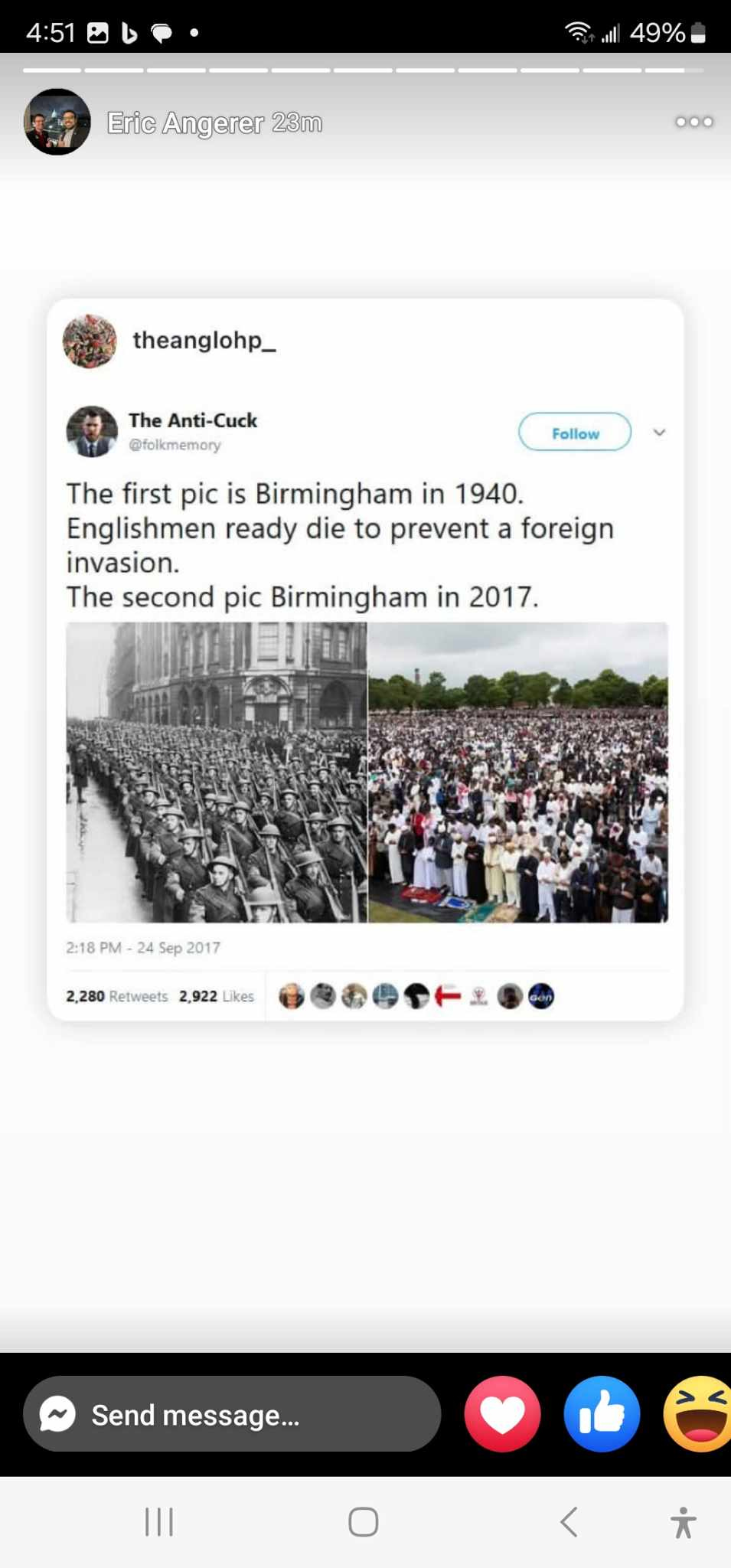Open the recent apps navigation button
This screenshot has height=1568, width=731.
[x=159, y=1522]
